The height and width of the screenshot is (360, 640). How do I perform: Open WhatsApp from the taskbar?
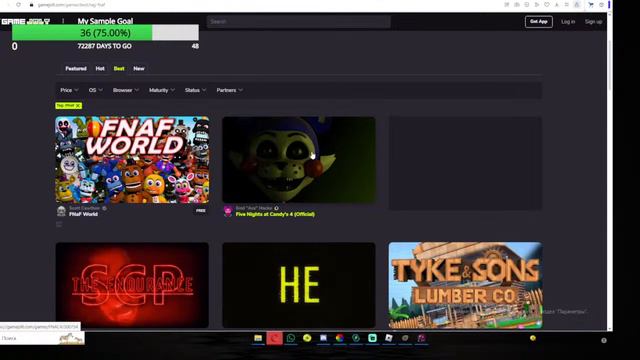[x=291, y=338]
